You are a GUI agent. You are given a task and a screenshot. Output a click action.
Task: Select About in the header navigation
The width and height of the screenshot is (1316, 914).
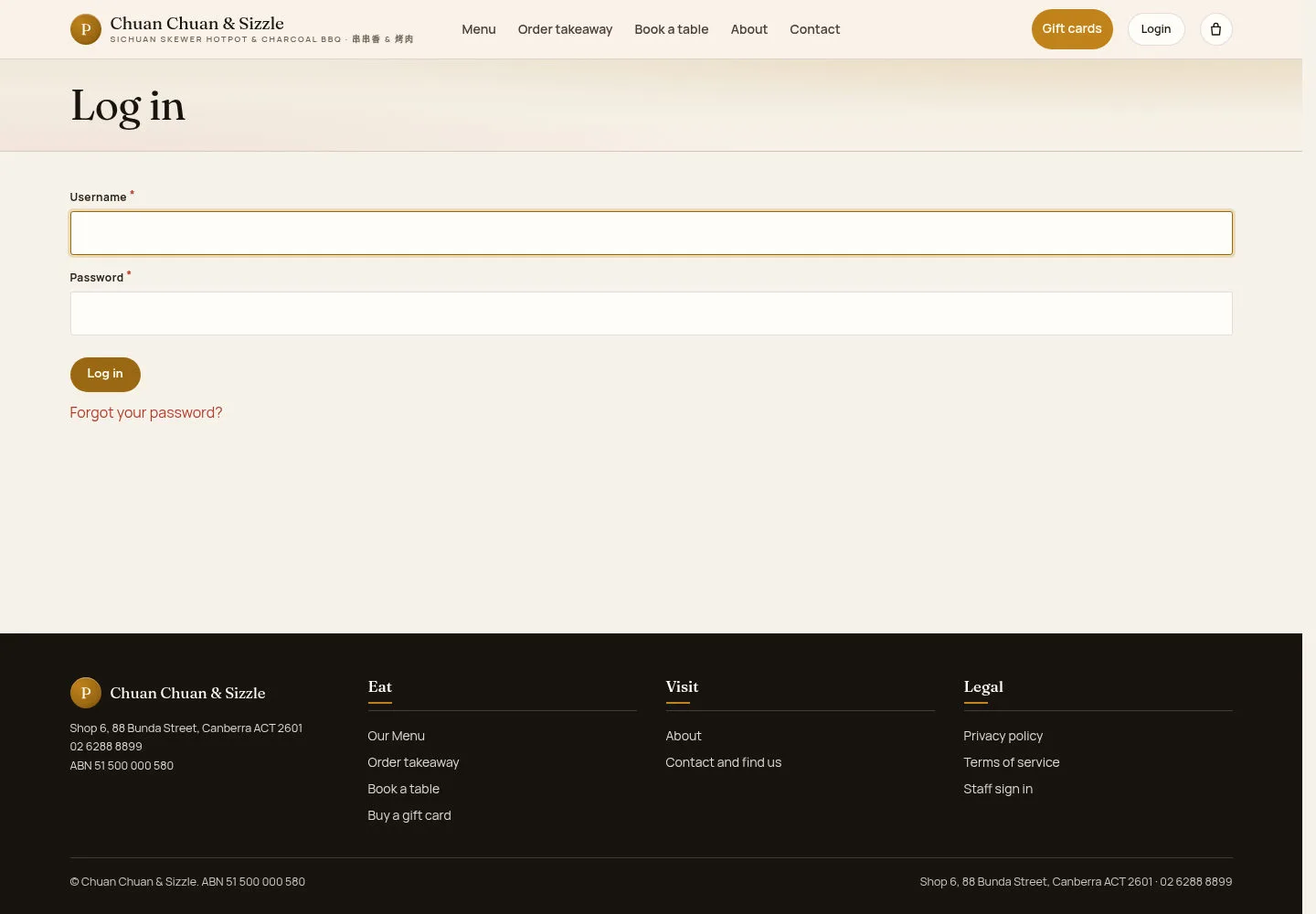(749, 29)
